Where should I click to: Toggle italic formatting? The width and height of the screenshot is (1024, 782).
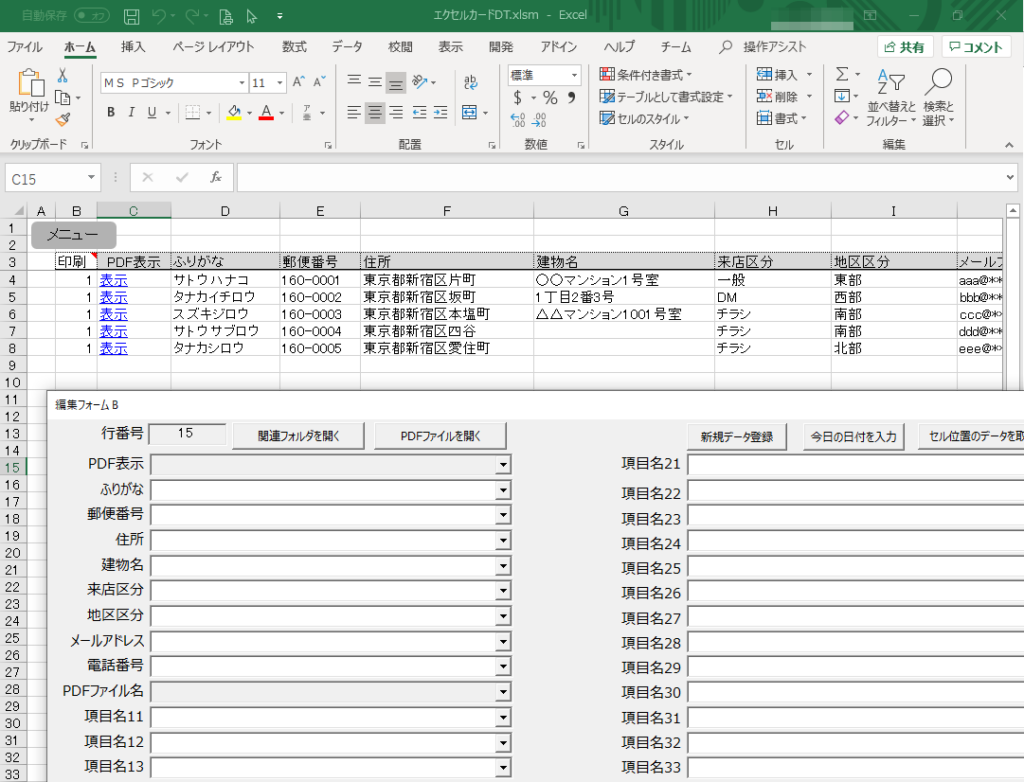click(x=132, y=112)
